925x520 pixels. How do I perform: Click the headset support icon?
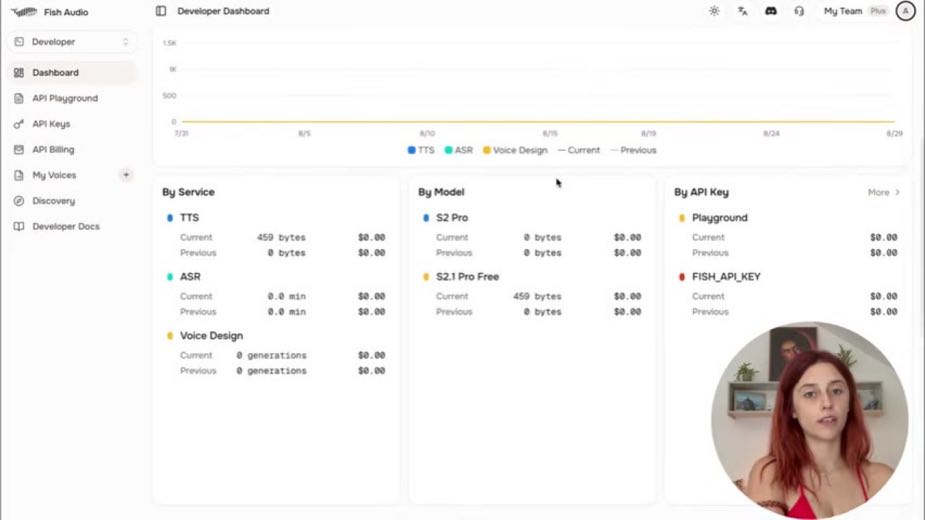point(799,11)
